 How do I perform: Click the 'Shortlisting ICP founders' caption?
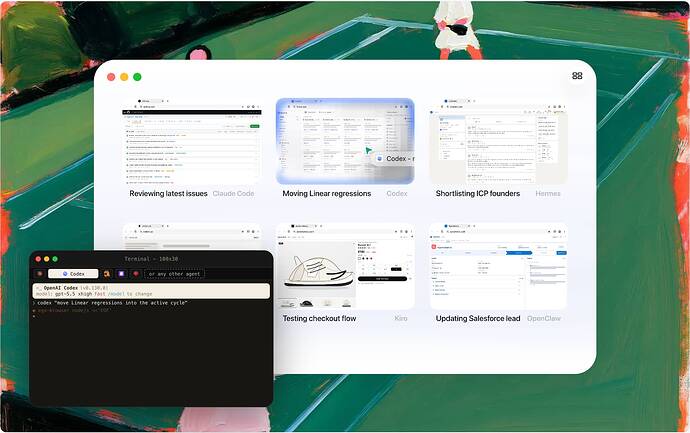tap(477, 194)
